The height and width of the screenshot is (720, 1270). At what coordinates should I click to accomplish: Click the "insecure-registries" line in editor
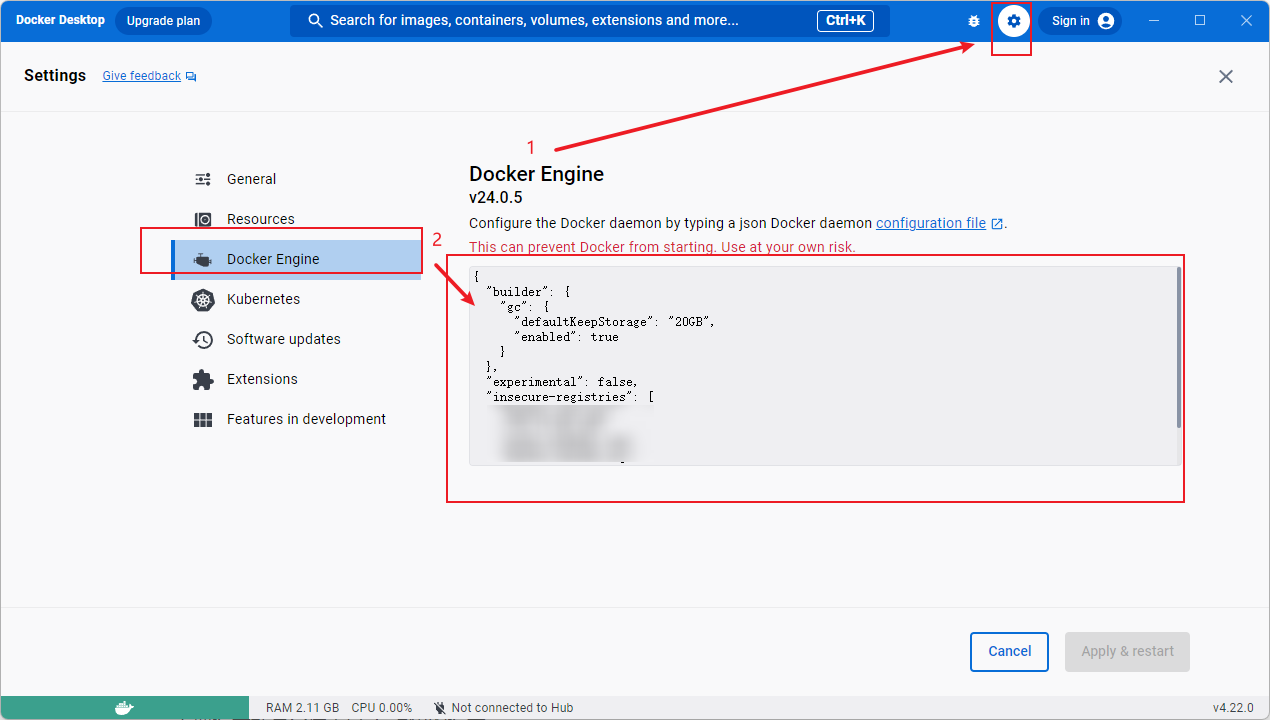(570, 397)
